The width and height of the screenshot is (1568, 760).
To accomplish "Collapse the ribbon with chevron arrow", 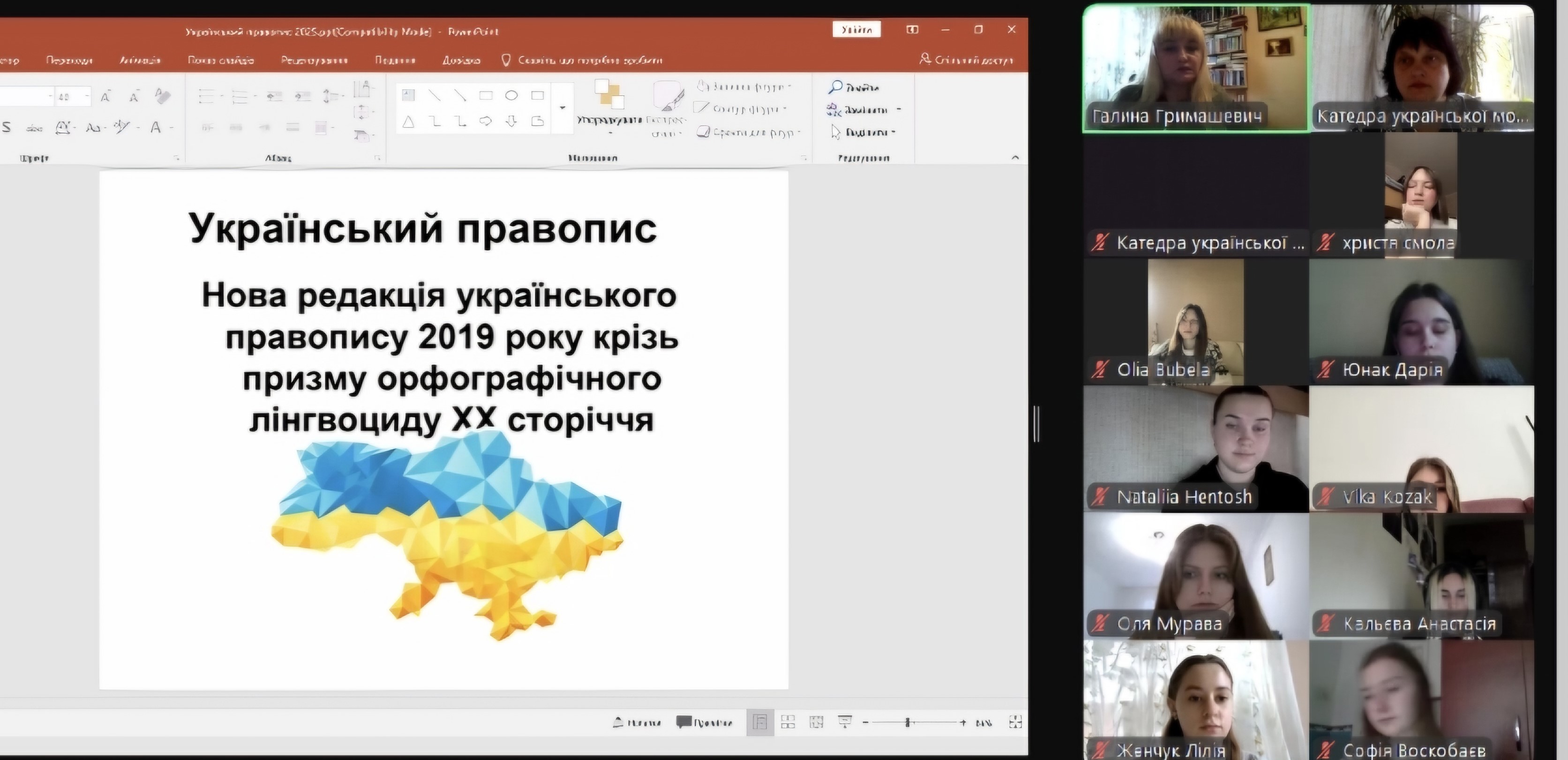I will [1015, 158].
